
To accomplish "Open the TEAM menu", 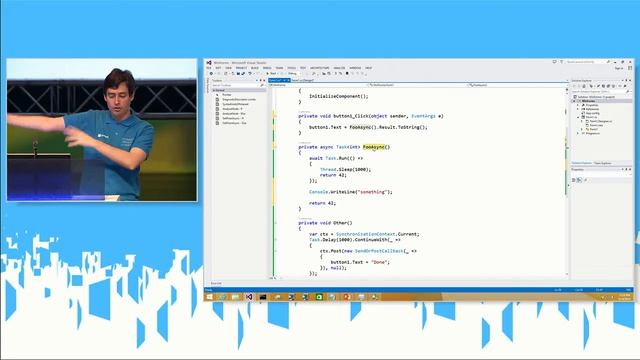I will (280, 68).
